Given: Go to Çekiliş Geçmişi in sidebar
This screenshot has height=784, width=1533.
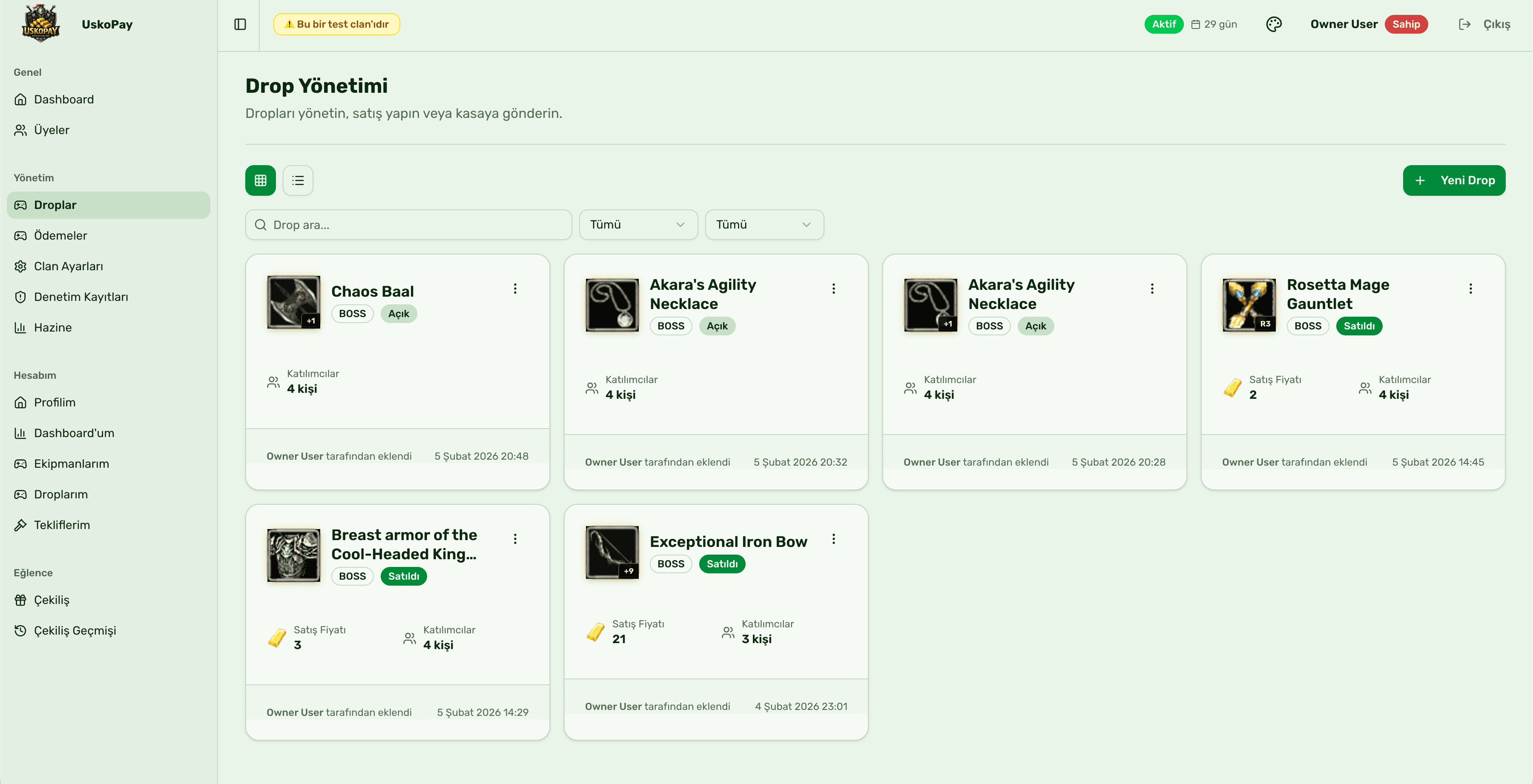Looking at the screenshot, I should (75, 630).
